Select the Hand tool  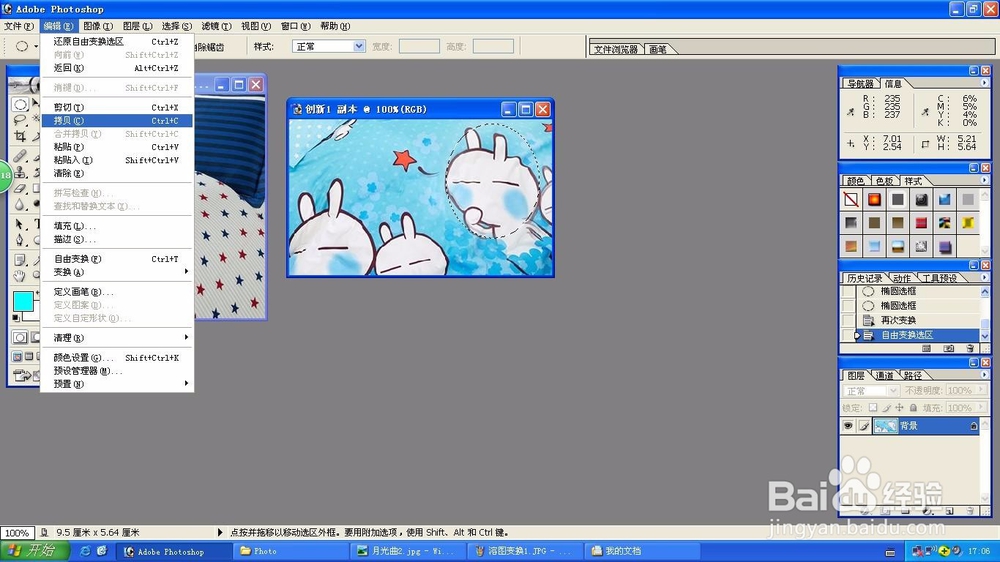click(20, 276)
